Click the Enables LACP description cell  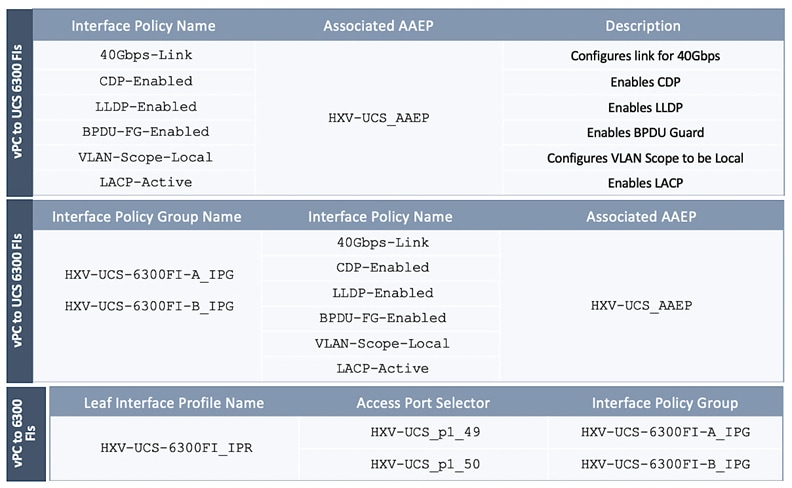[645, 183]
